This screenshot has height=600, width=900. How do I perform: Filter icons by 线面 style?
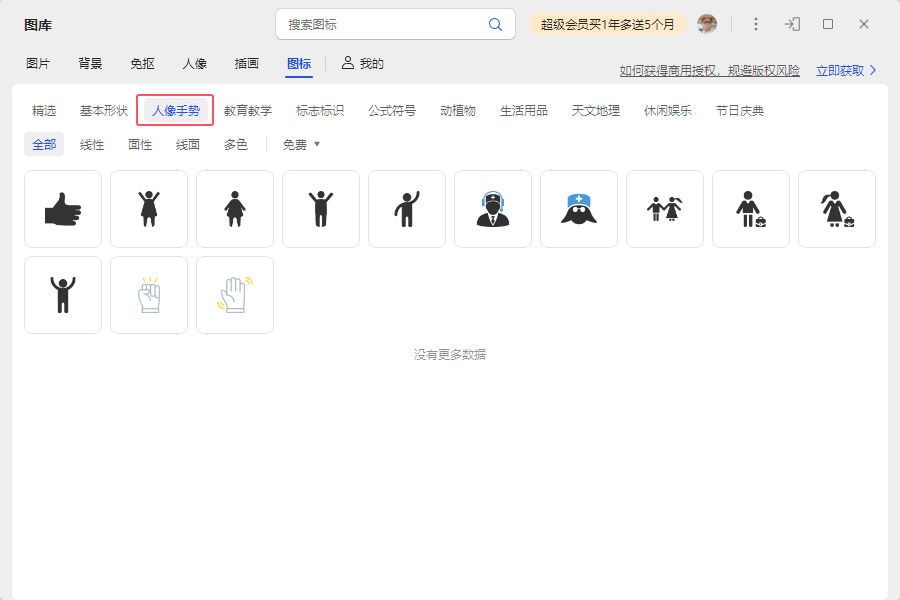[x=188, y=145]
